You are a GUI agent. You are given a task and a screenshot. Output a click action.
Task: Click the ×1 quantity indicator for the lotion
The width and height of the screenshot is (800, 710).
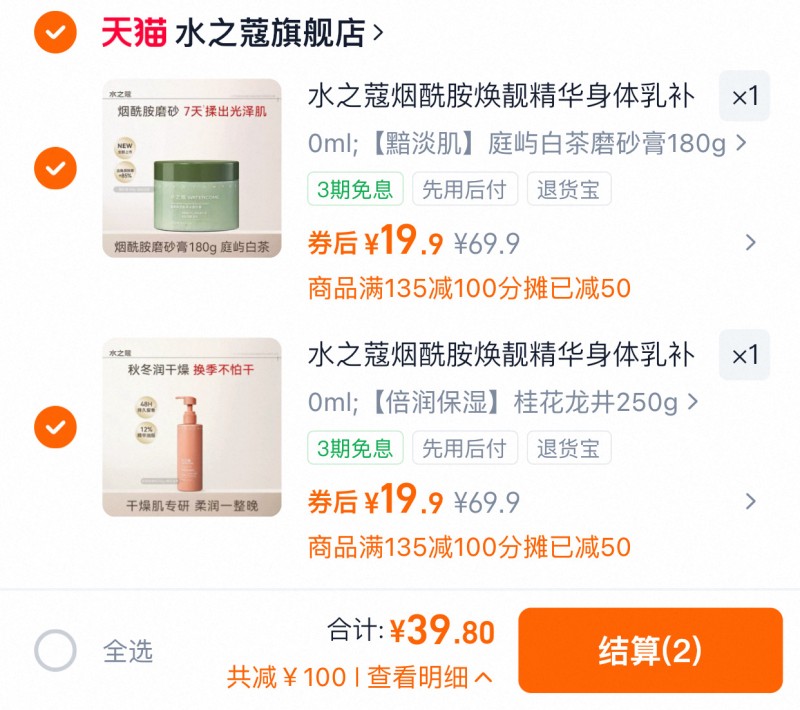(744, 355)
